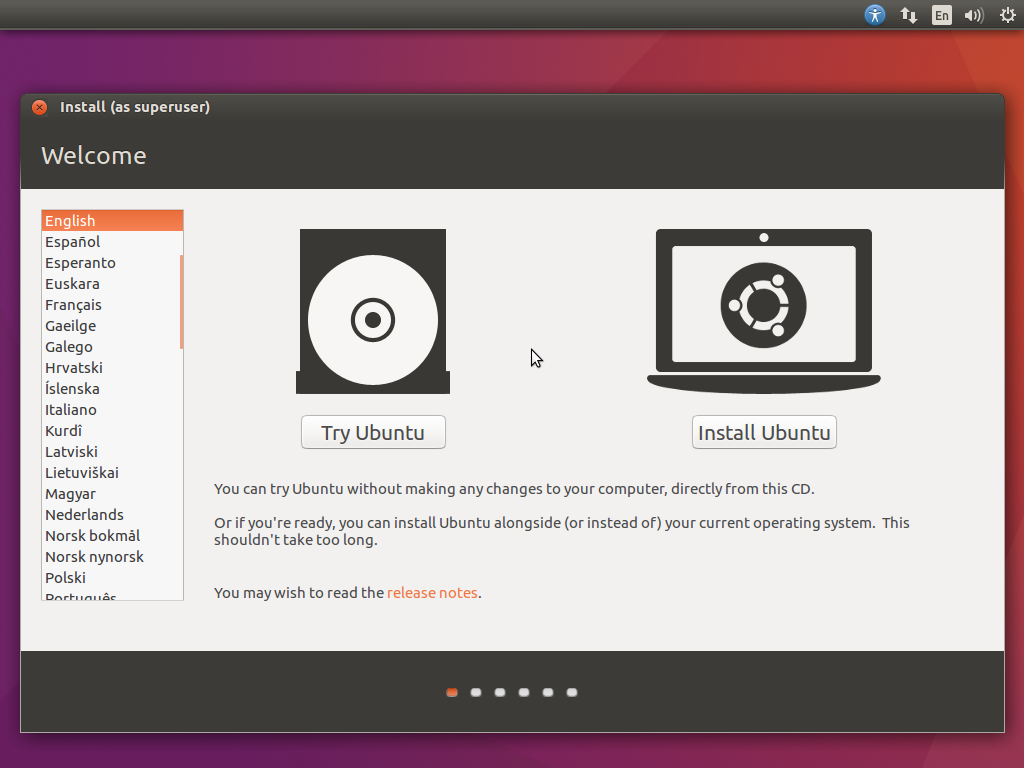This screenshot has height=768, width=1024.
Task: Click the input source arrows icon
Action: [908, 15]
